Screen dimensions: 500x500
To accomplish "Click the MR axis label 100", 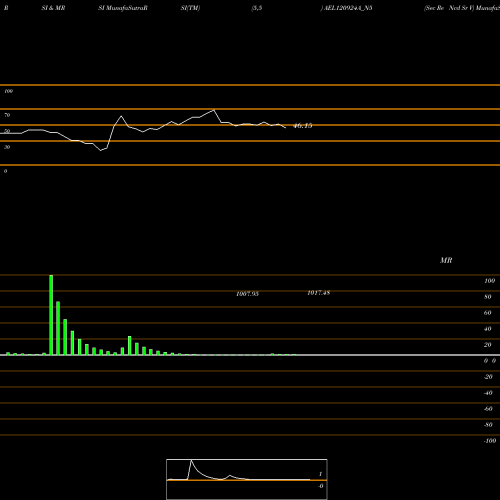I will [489, 281].
